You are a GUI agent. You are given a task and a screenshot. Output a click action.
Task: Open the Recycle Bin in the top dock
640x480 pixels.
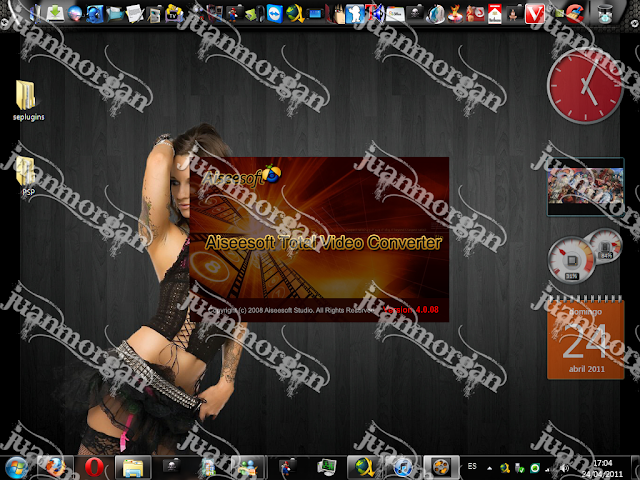605,14
